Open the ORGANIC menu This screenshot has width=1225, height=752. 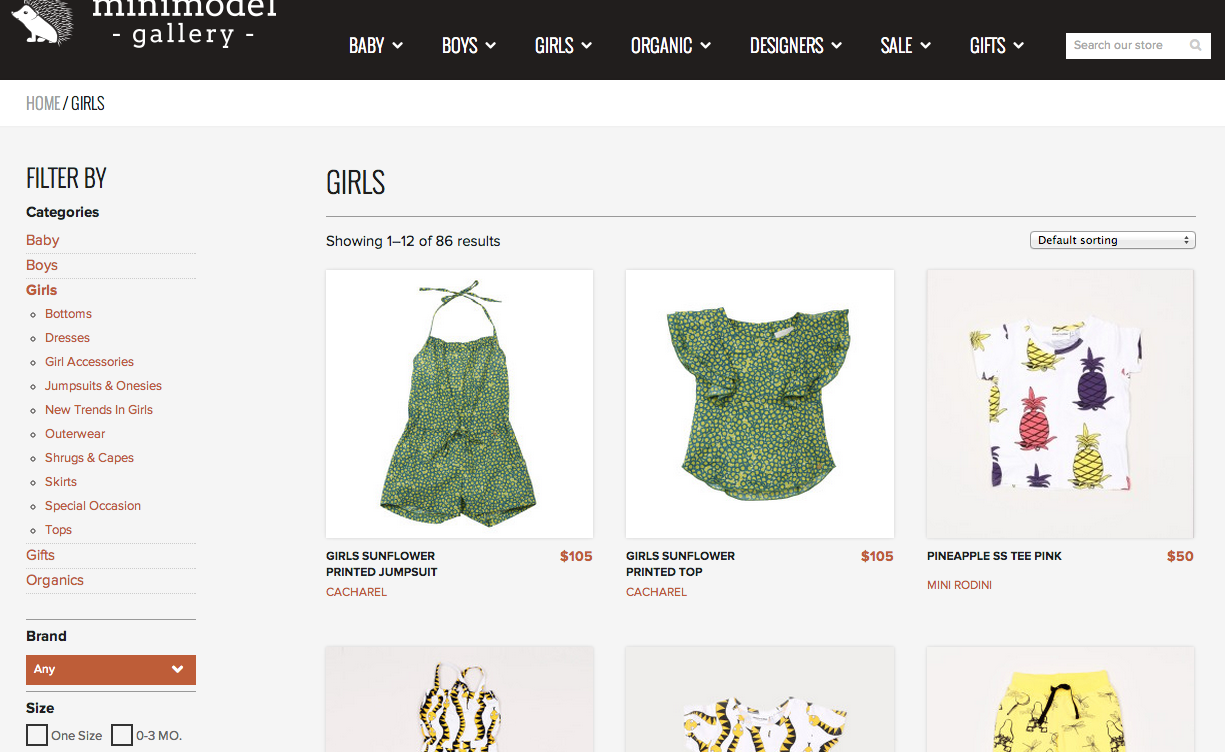click(x=671, y=45)
